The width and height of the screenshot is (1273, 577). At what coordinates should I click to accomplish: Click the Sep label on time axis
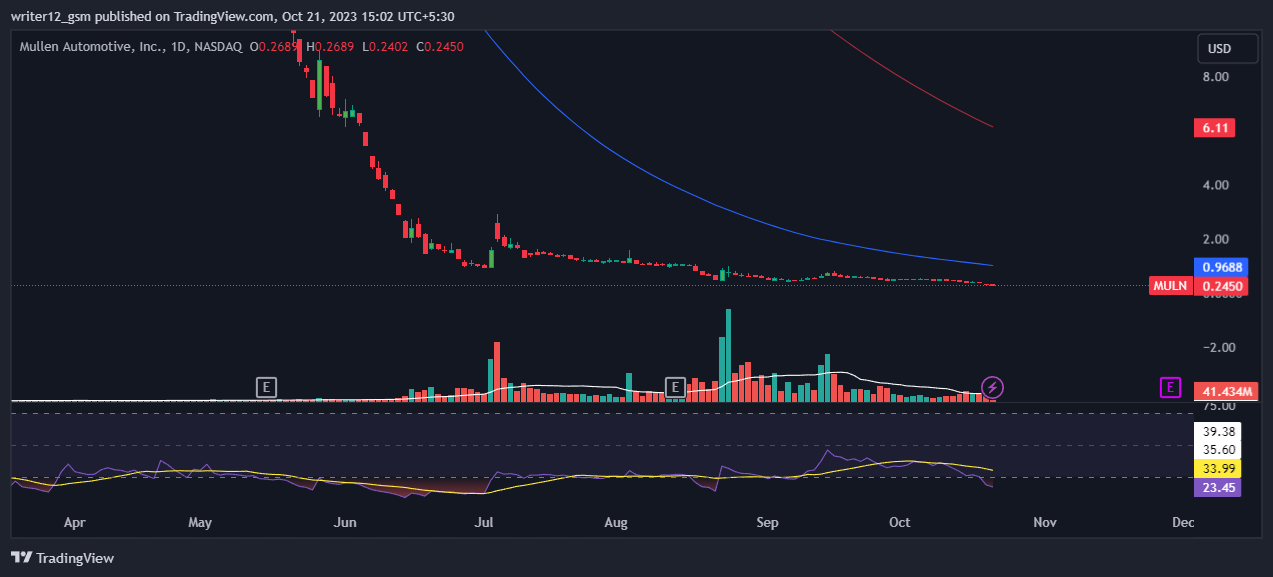point(767,522)
